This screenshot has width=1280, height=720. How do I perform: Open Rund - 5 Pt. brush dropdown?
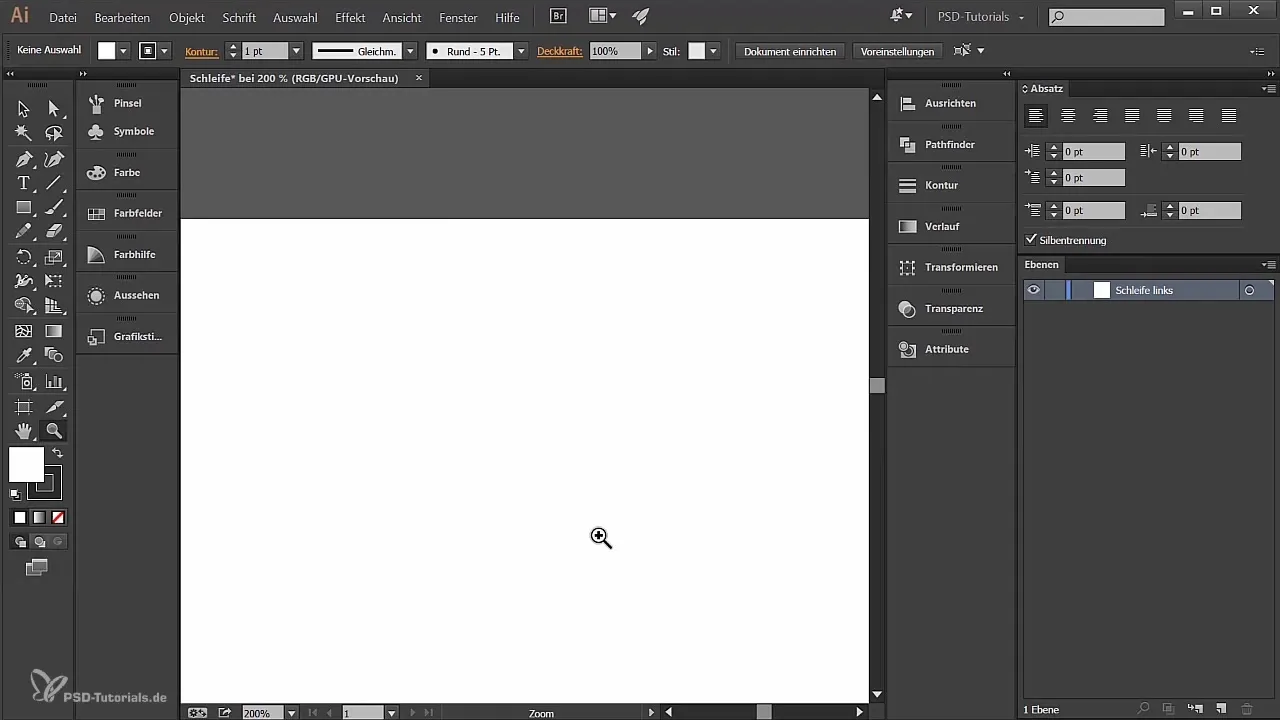point(520,51)
